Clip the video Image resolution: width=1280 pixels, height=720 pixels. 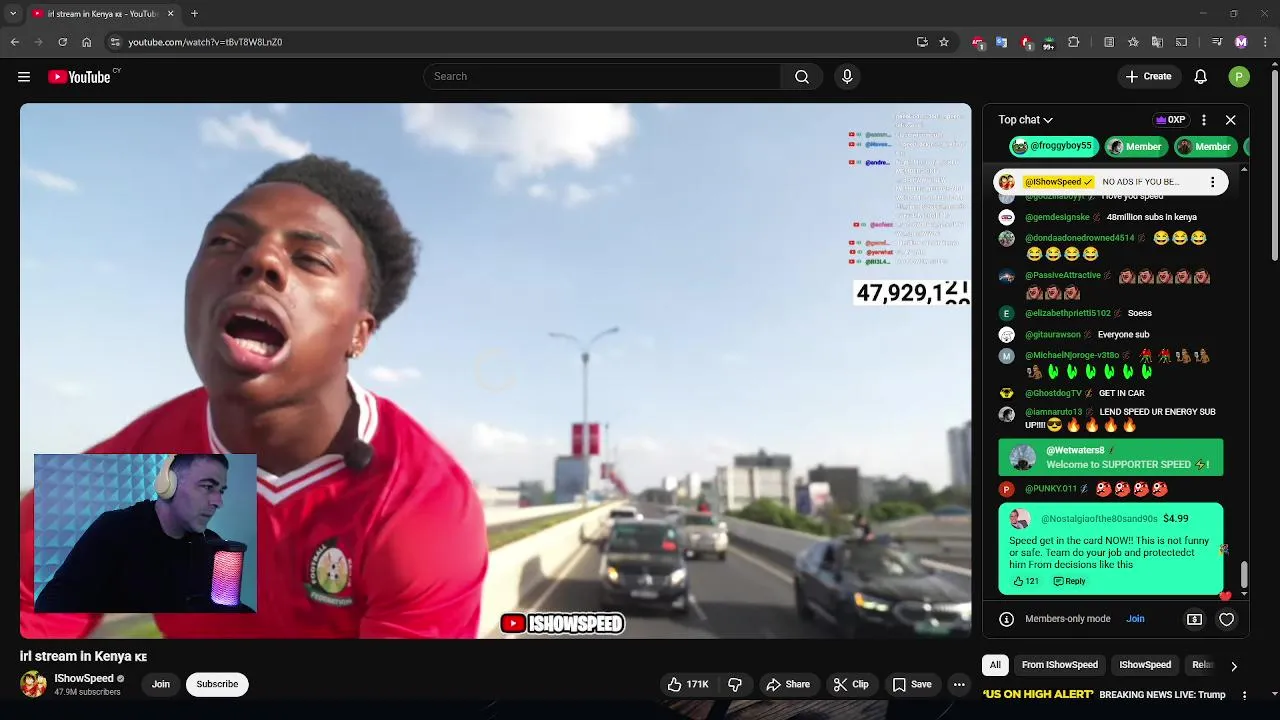point(851,685)
